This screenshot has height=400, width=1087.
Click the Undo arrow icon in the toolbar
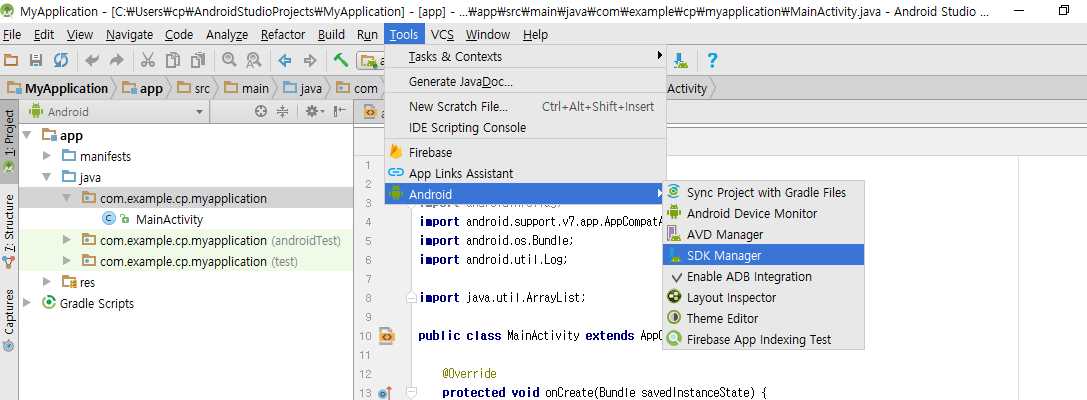click(91, 60)
